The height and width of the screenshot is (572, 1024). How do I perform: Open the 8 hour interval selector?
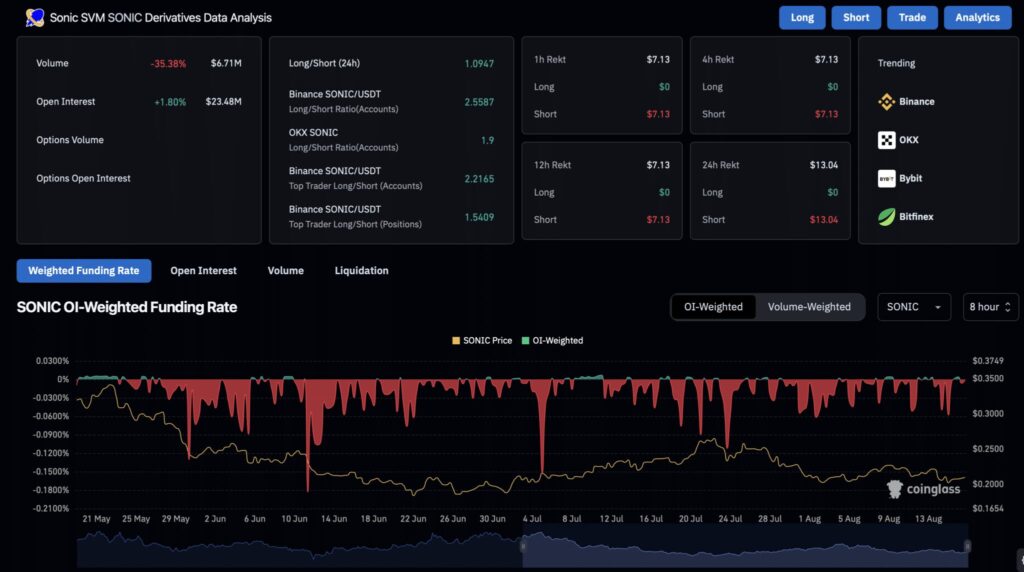(990, 307)
